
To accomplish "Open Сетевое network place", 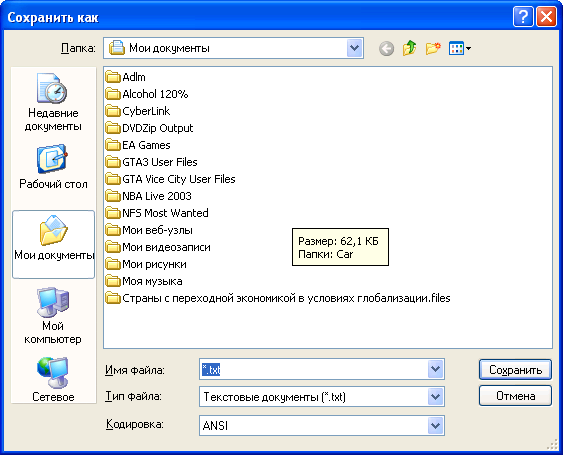I will pos(53,379).
